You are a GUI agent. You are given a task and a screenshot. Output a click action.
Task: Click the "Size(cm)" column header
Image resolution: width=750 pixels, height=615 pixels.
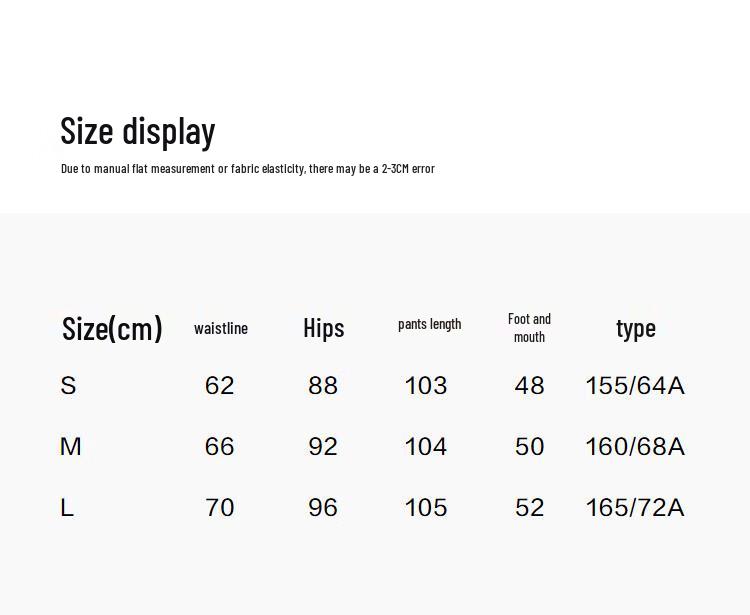click(112, 328)
